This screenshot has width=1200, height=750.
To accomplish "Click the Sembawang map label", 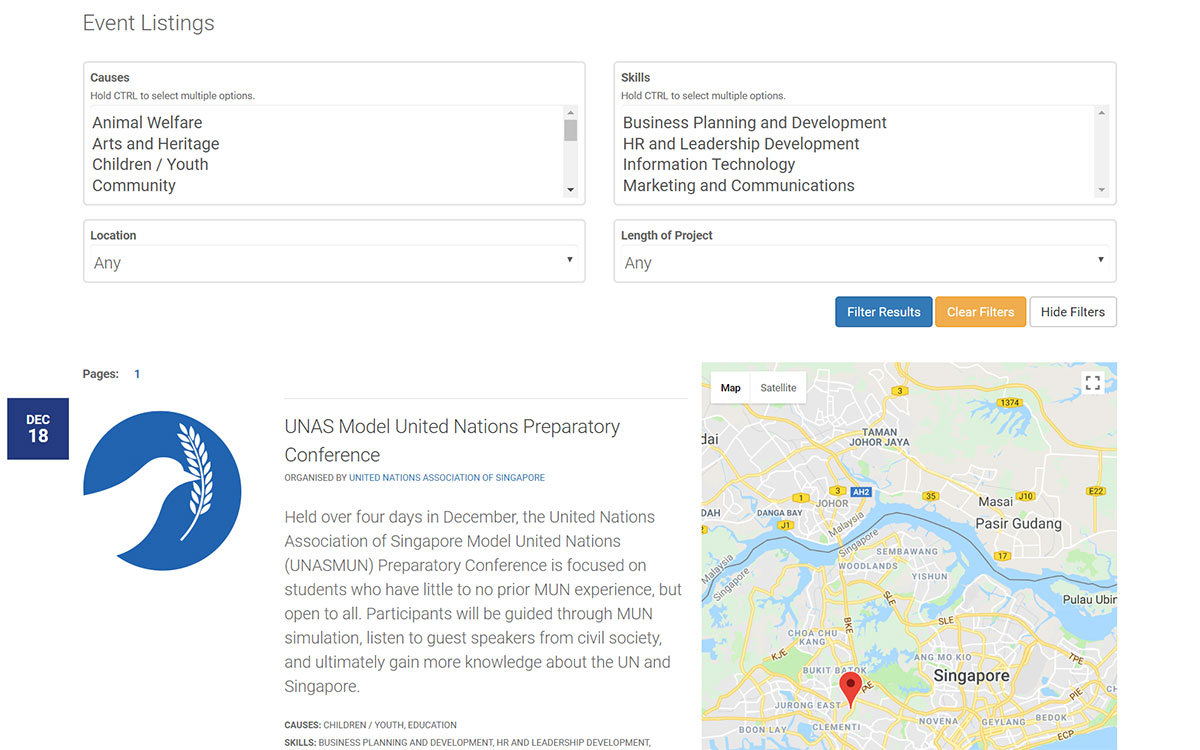I will click(907, 551).
